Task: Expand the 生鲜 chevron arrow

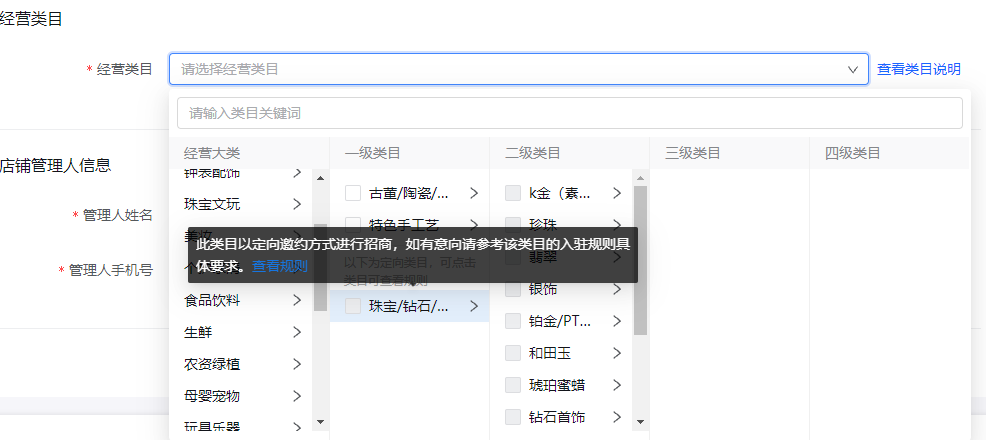Action: pyautogui.click(x=297, y=333)
